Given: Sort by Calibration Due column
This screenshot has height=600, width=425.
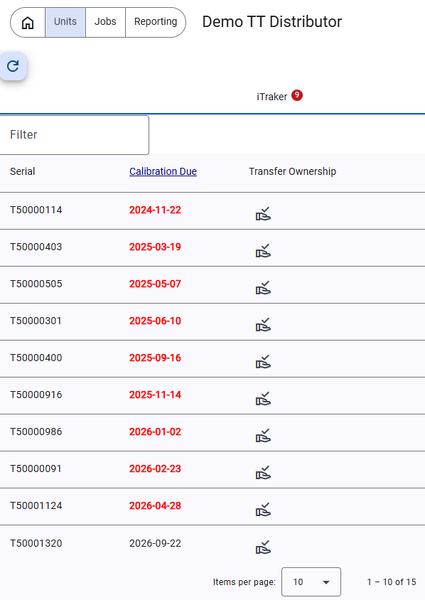Looking at the screenshot, I should coord(163,171).
